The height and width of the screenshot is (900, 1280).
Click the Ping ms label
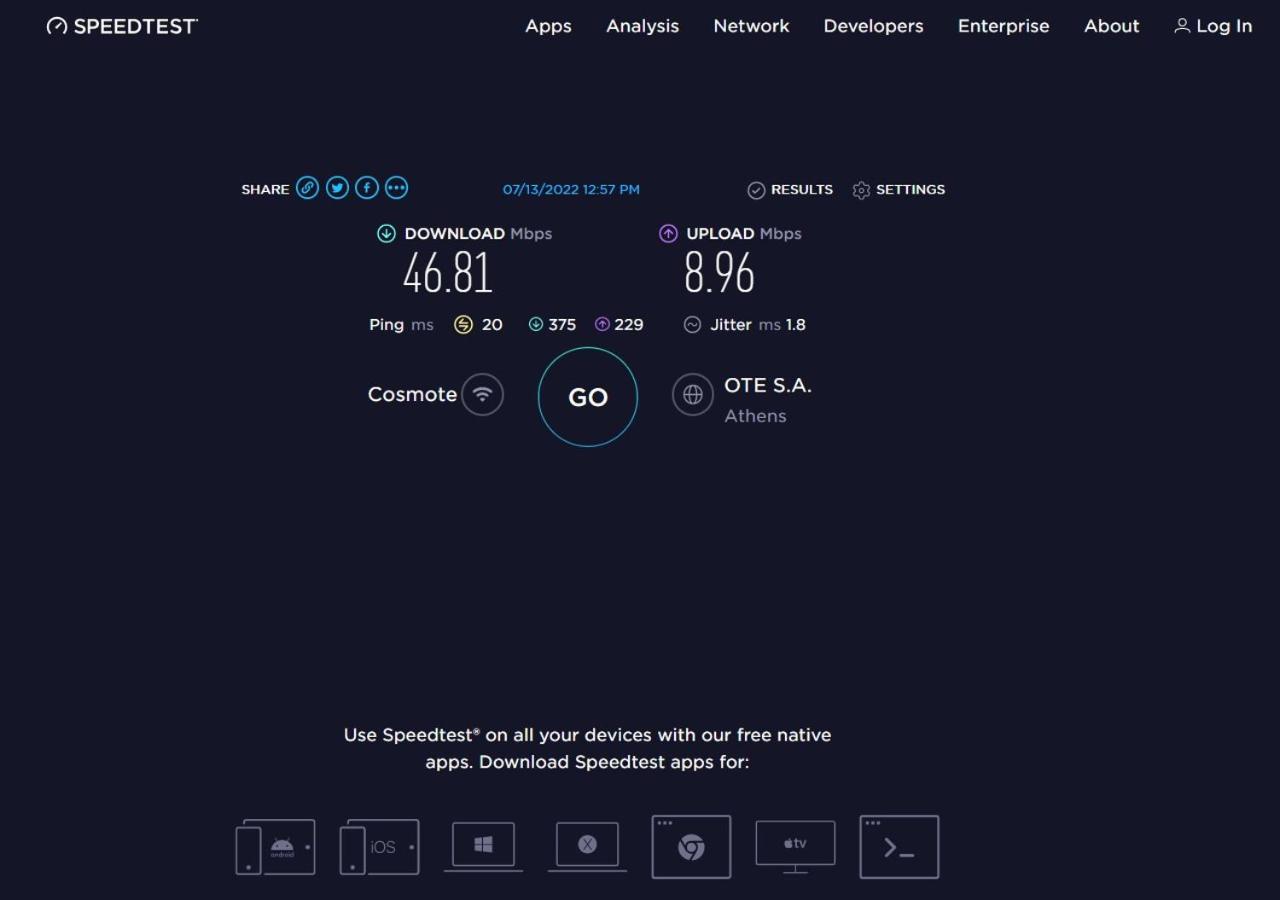tap(401, 324)
